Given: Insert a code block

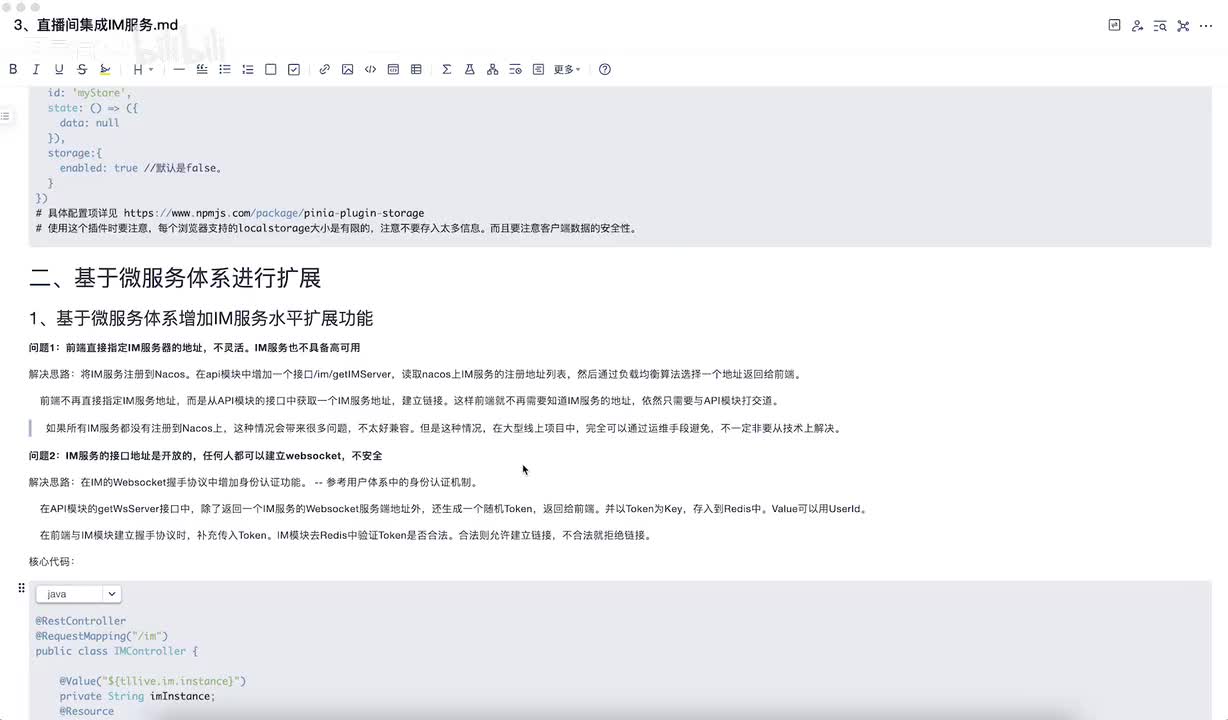Looking at the screenshot, I should [x=393, y=69].
